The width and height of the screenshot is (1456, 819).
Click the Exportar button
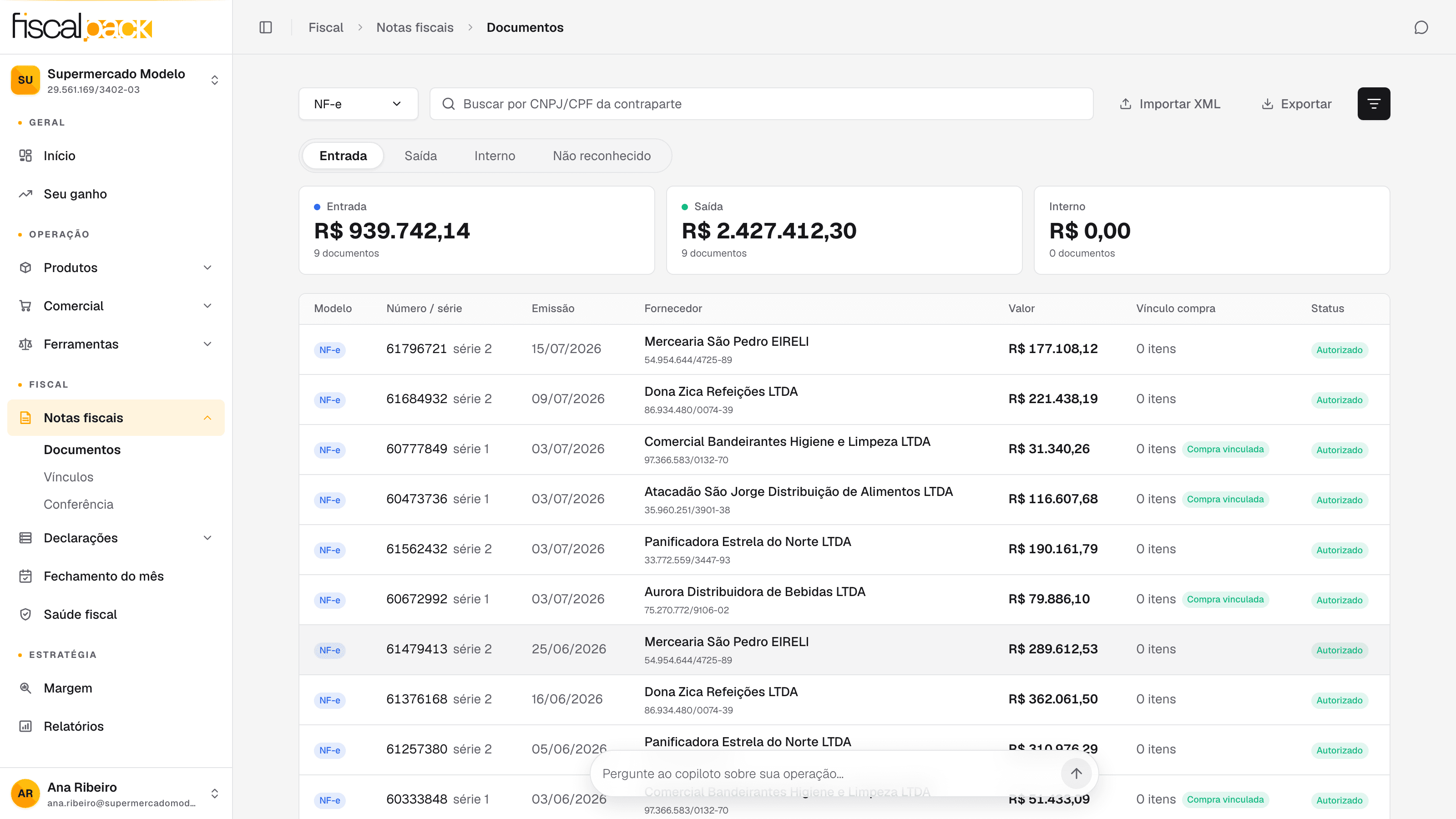[1297, 103]
